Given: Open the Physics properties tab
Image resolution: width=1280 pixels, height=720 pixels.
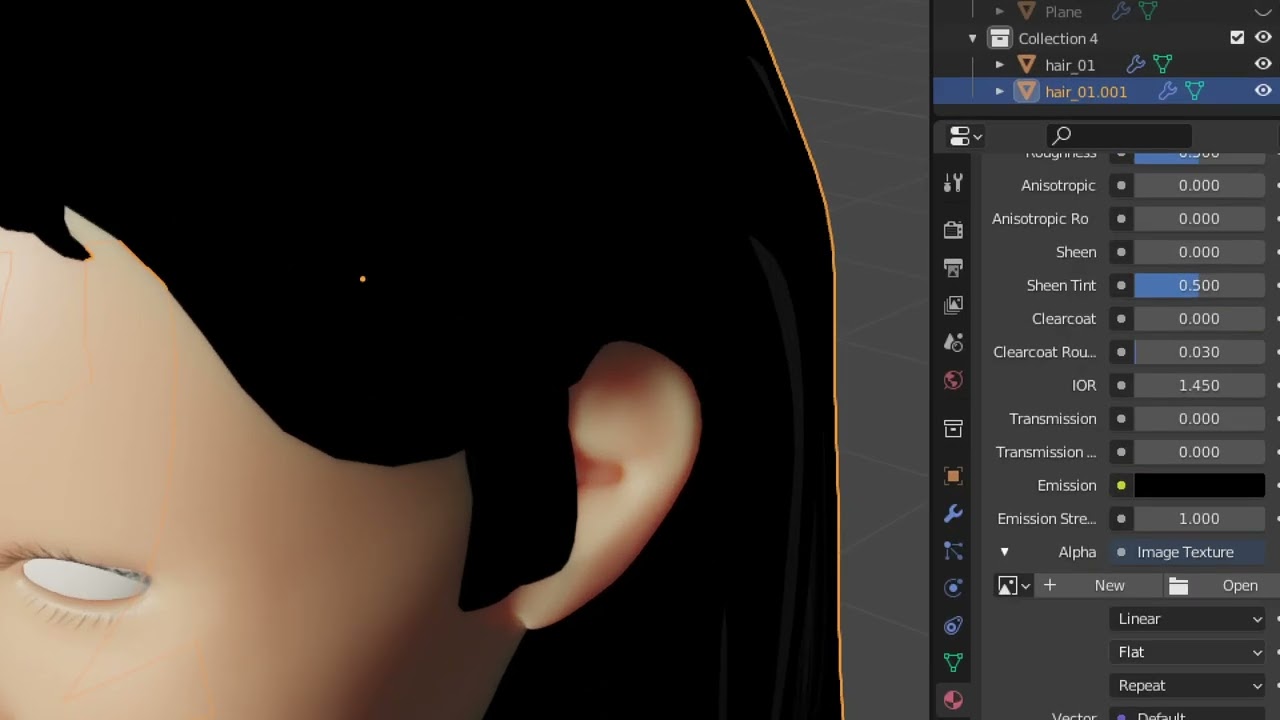Looking at the screenshot, I should tap(953, 588).
